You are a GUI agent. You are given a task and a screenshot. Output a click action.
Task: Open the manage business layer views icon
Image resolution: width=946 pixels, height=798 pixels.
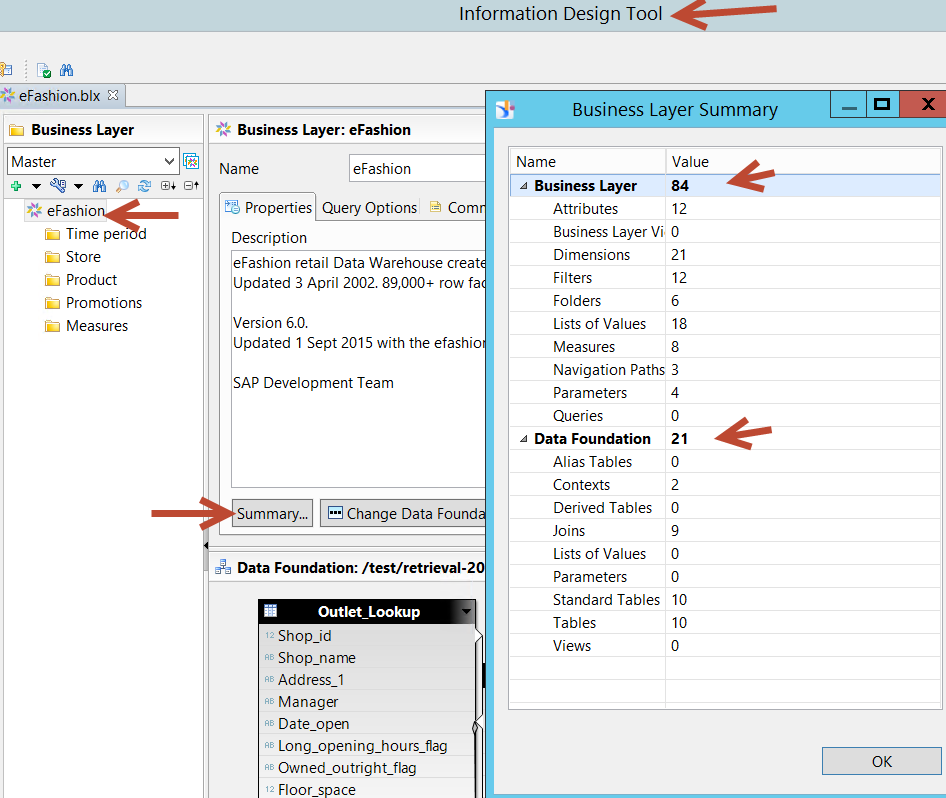191,161
